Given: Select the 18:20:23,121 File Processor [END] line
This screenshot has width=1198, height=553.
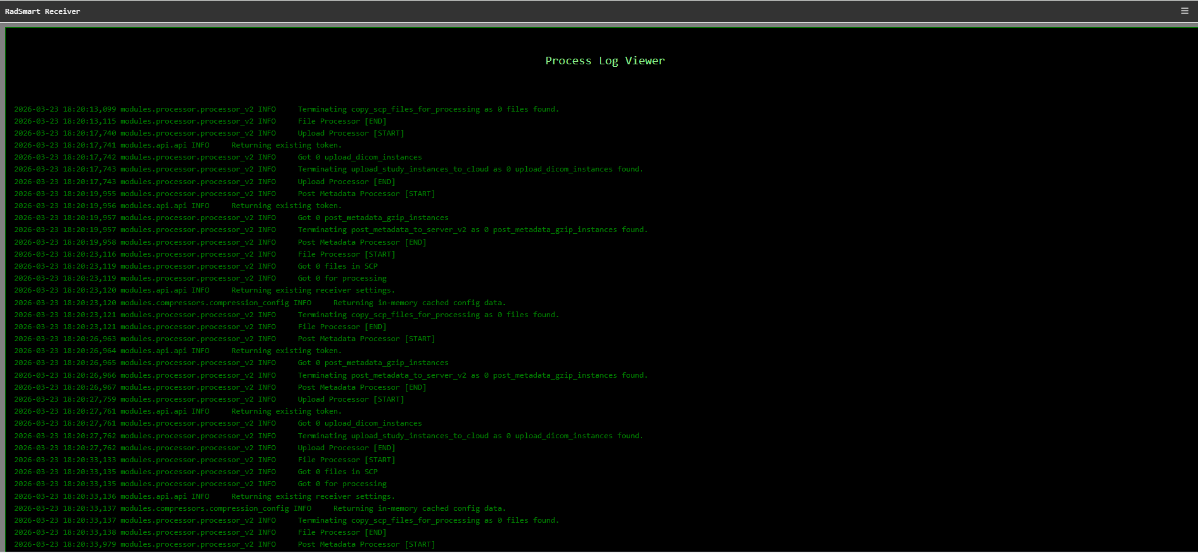Looking at the screenshot, I should 200,326.
